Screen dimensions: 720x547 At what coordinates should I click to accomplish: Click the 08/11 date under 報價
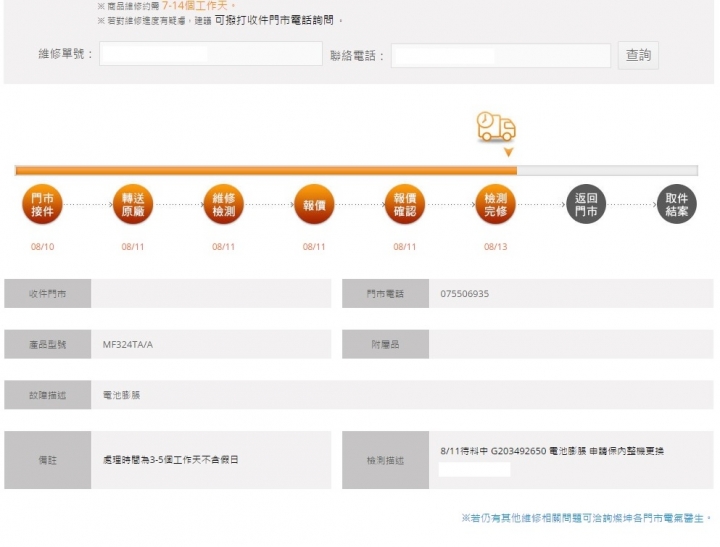(x=314, y=247)
